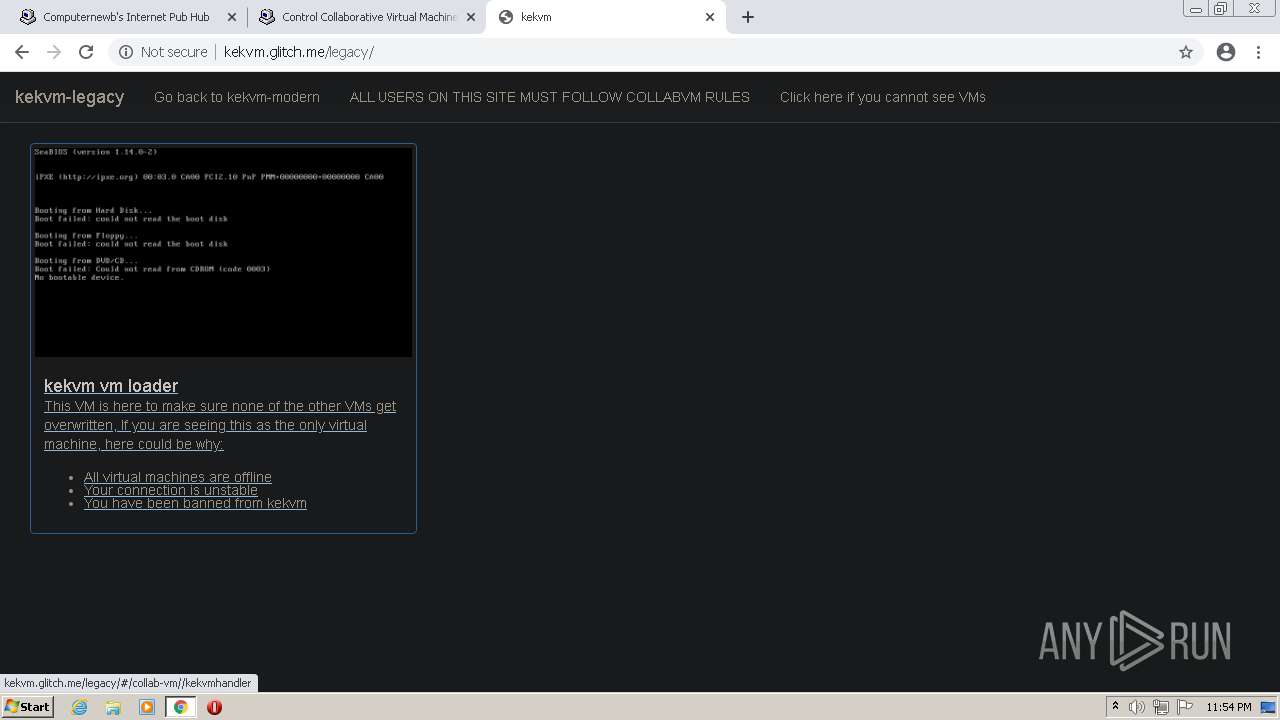Open Windows Media Player taskbar icon
Viewport: 1280px width, 720px height.
(x=147, y=707)
